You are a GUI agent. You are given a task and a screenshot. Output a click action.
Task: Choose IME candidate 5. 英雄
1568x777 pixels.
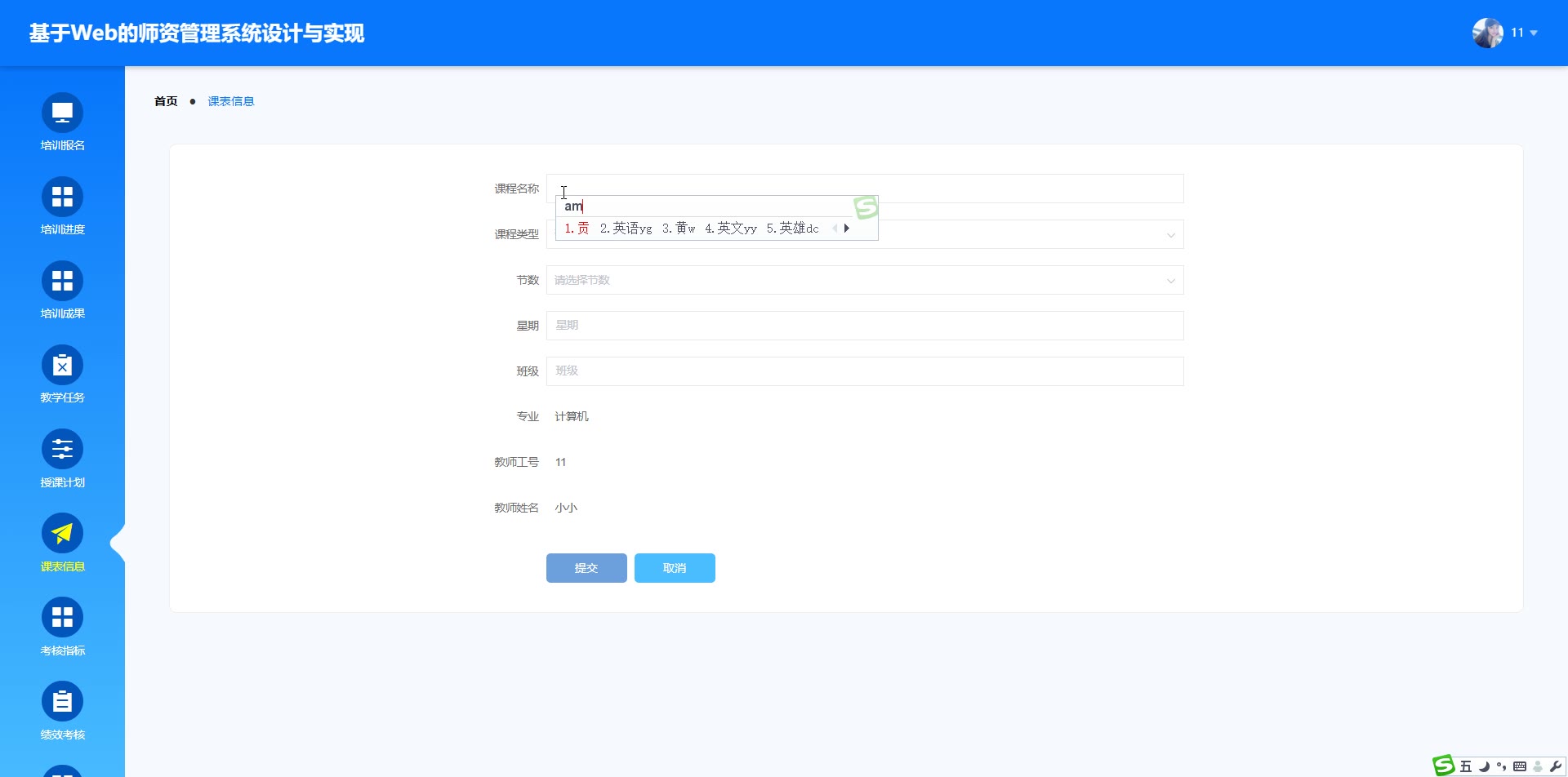coord(792,229)
